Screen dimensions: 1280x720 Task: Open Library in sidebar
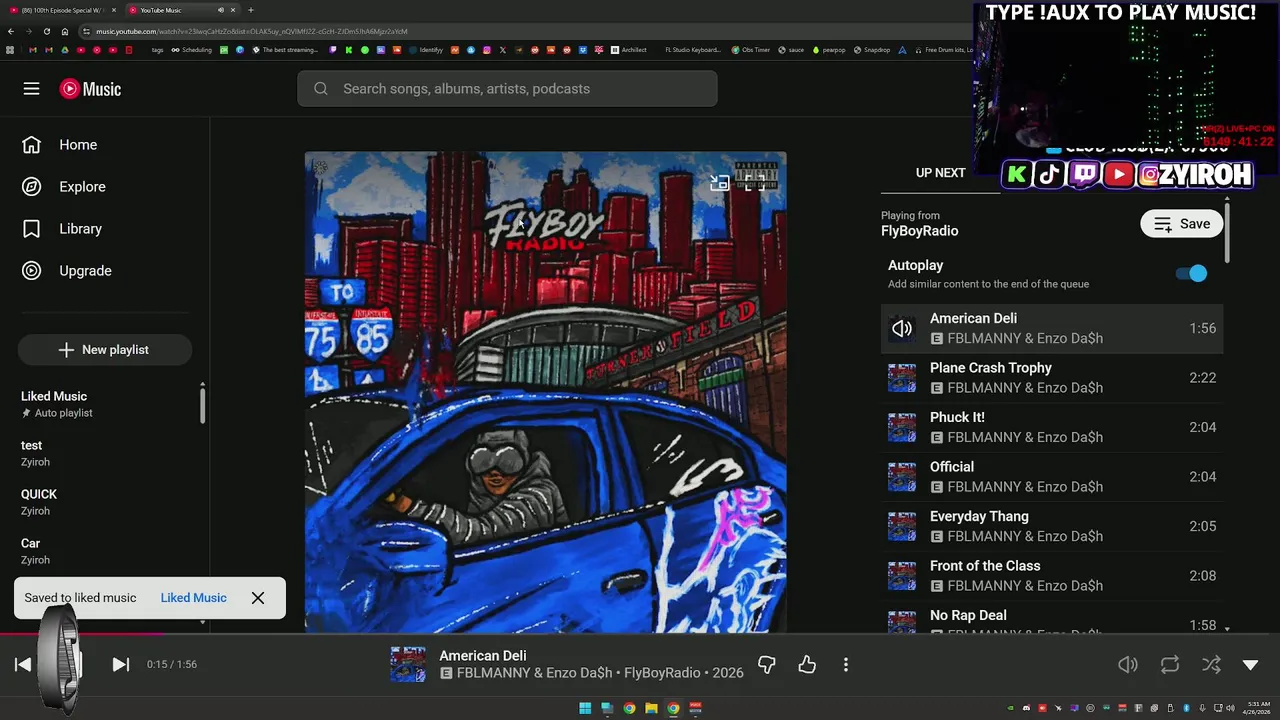tap(105, 229)
